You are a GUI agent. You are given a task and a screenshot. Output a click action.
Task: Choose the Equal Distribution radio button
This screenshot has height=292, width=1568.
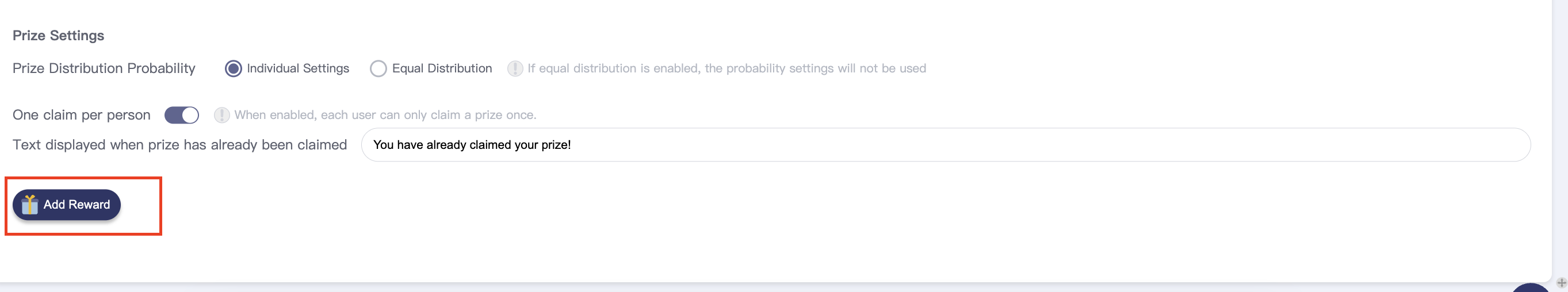[x=378, y=69]
